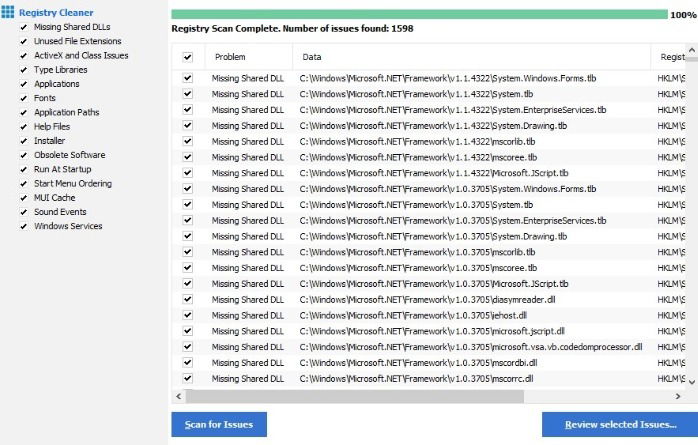698x445 pixels.
Task: Click the Registry column header
Action: click(x=669, y=57)
